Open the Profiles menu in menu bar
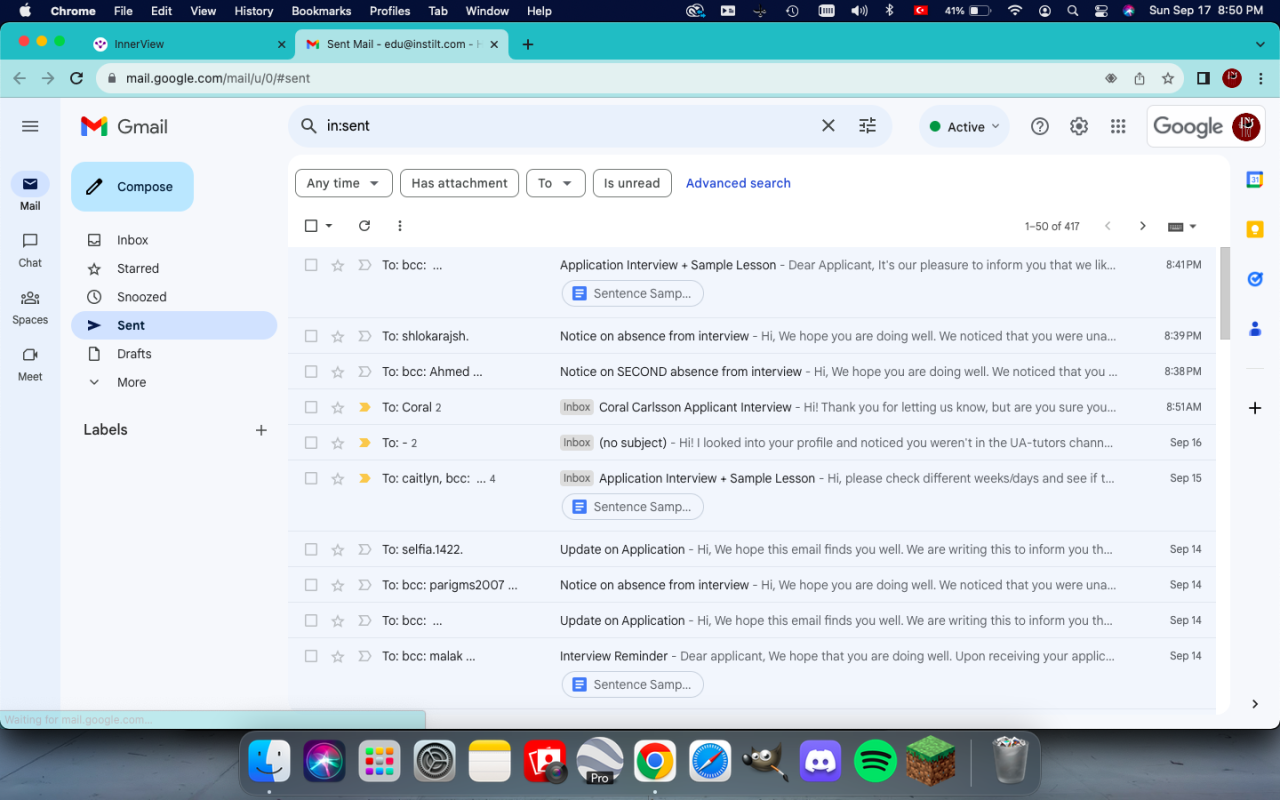Viewport: 1280px width, 800px height. (390, 11)
